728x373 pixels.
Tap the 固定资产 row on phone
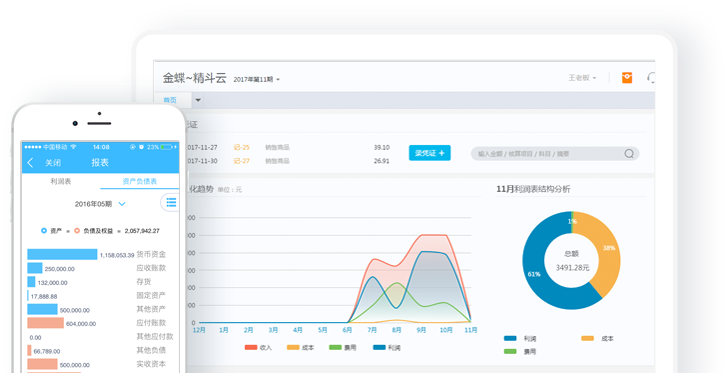pos(97,296)
